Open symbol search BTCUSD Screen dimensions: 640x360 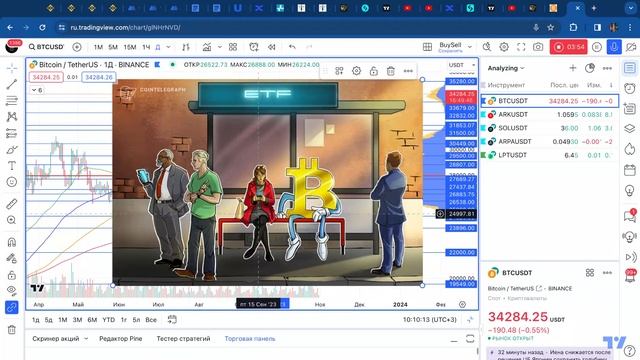coord(46,47)
